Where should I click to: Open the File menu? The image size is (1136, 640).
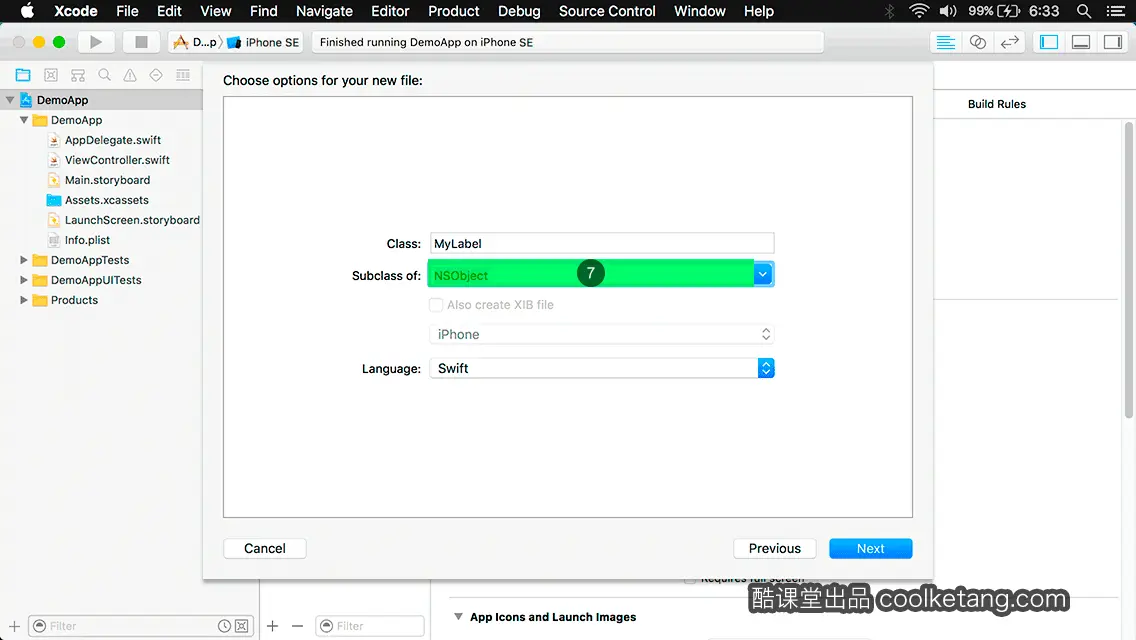(127, 11)
